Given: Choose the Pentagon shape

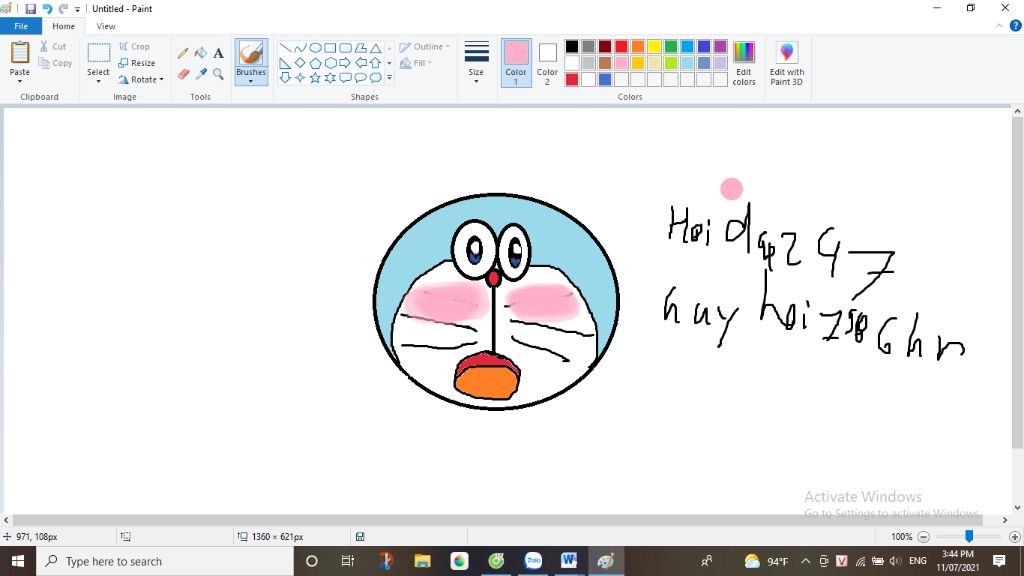Looking at the screenshot, I should pos(315,63).
